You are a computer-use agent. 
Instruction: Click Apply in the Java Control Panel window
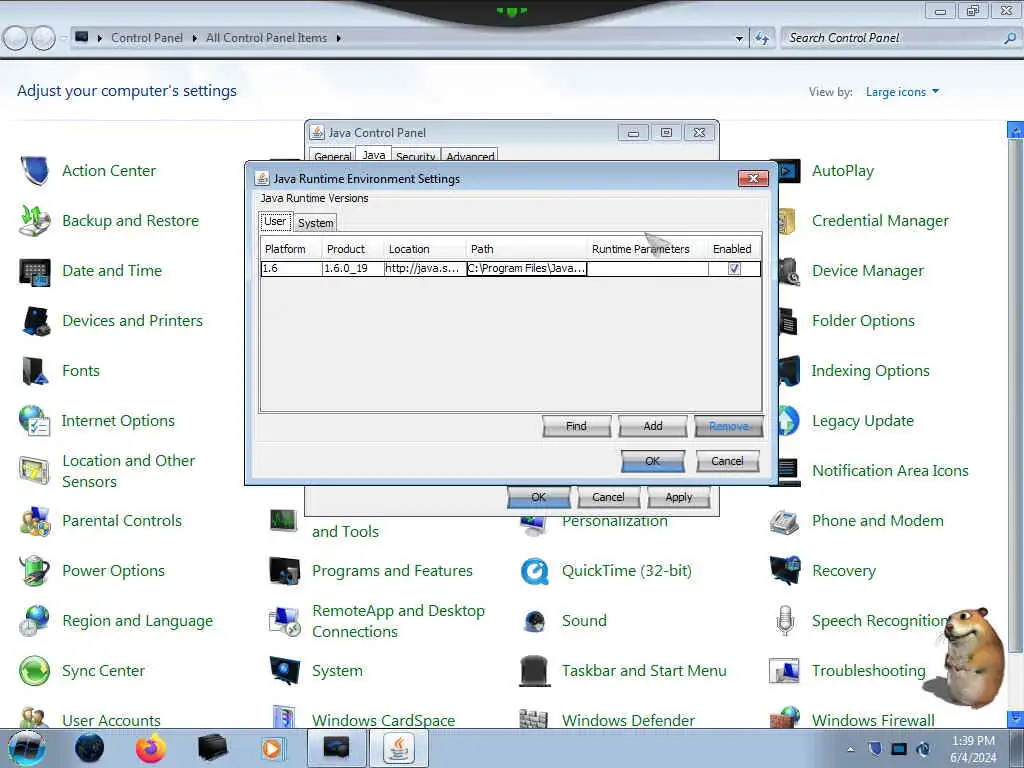click(679, 498)
